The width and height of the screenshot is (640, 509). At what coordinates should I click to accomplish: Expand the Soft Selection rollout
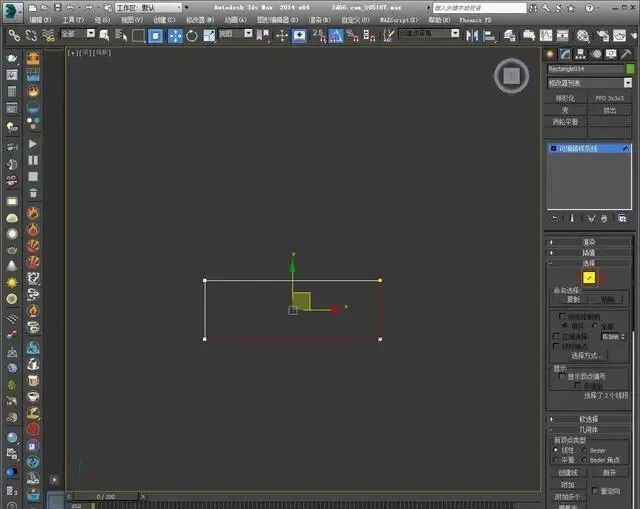click(589, 419)
